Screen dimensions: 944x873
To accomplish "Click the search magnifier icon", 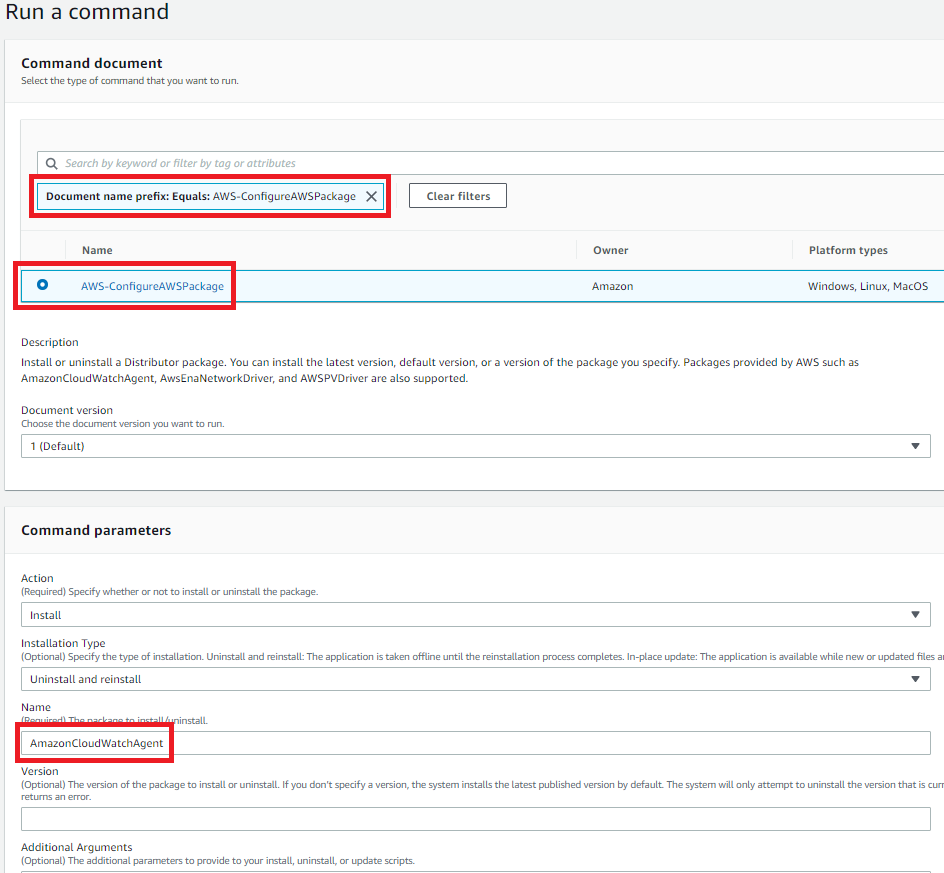I will click(x=51, y=162).
